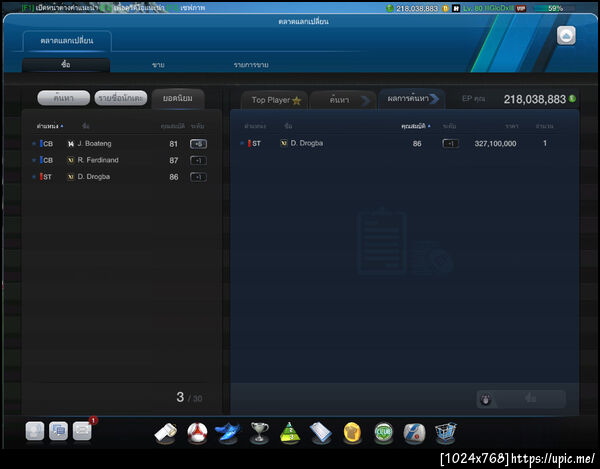Click the green EP coin in top bar

pyautogui.click(x=390, y=8)
